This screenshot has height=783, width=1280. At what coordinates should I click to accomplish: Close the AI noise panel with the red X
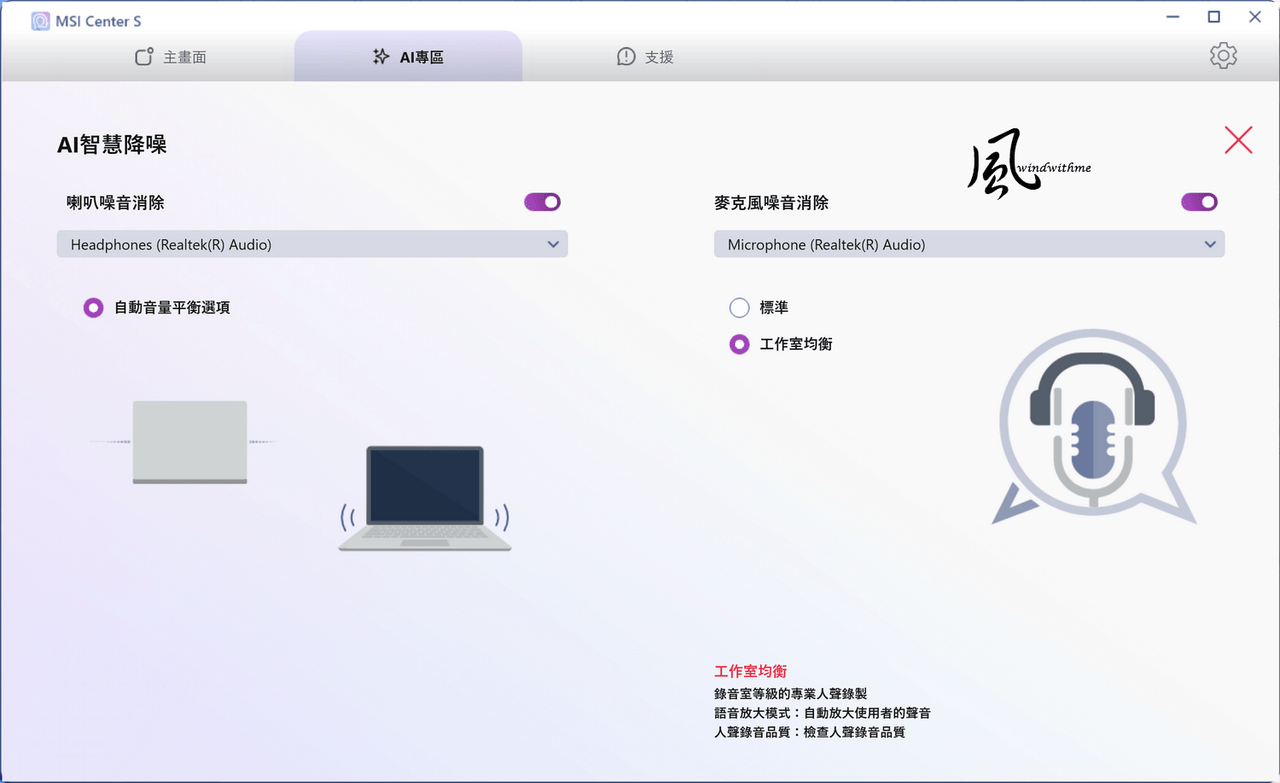[1238, 140]
